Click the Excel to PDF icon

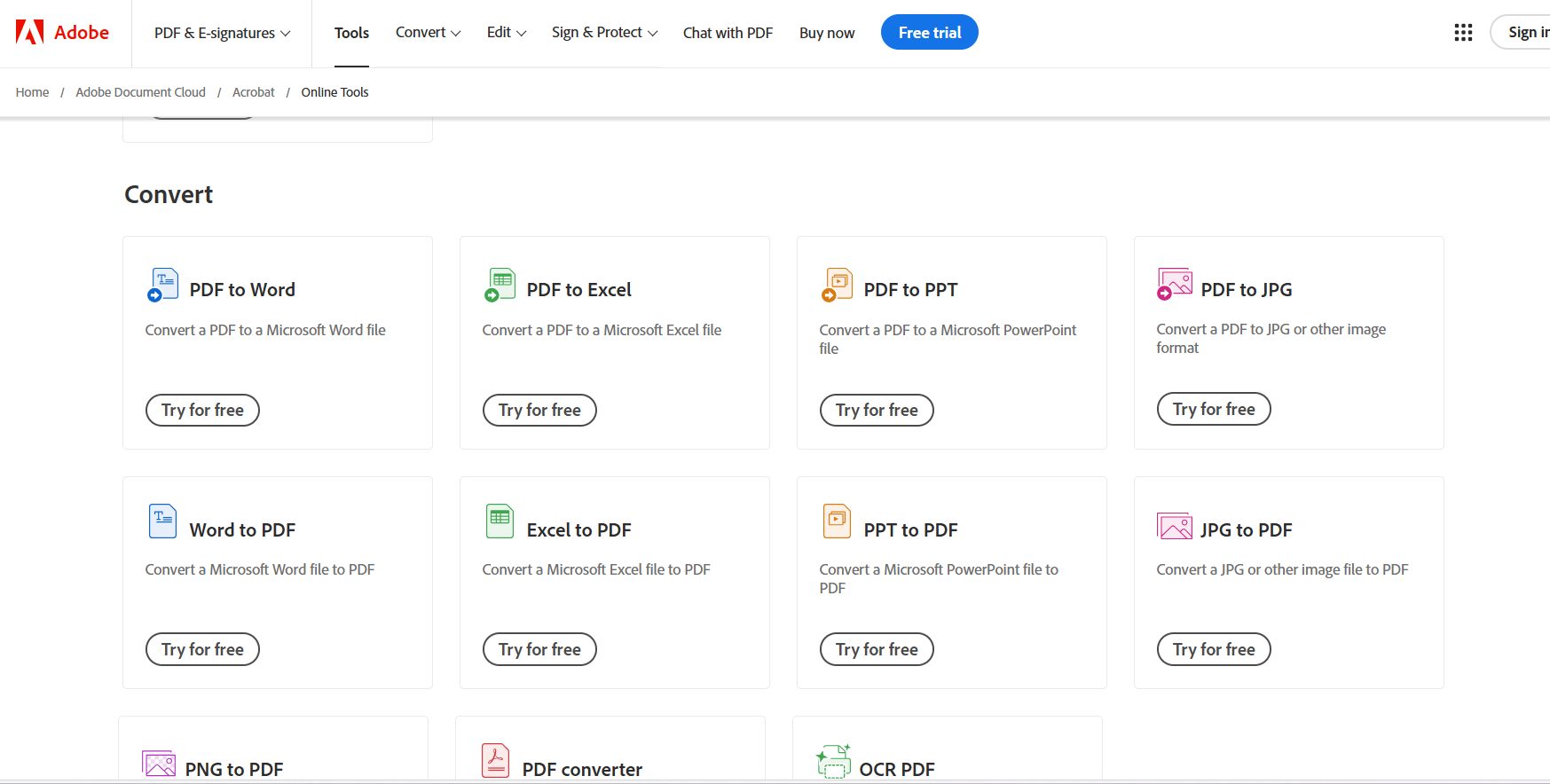(x=500, y=521)
